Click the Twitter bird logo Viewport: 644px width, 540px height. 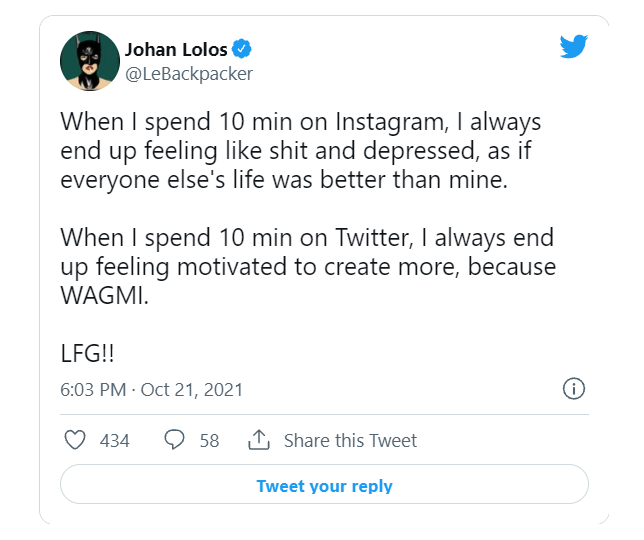[x=574, y=46]
